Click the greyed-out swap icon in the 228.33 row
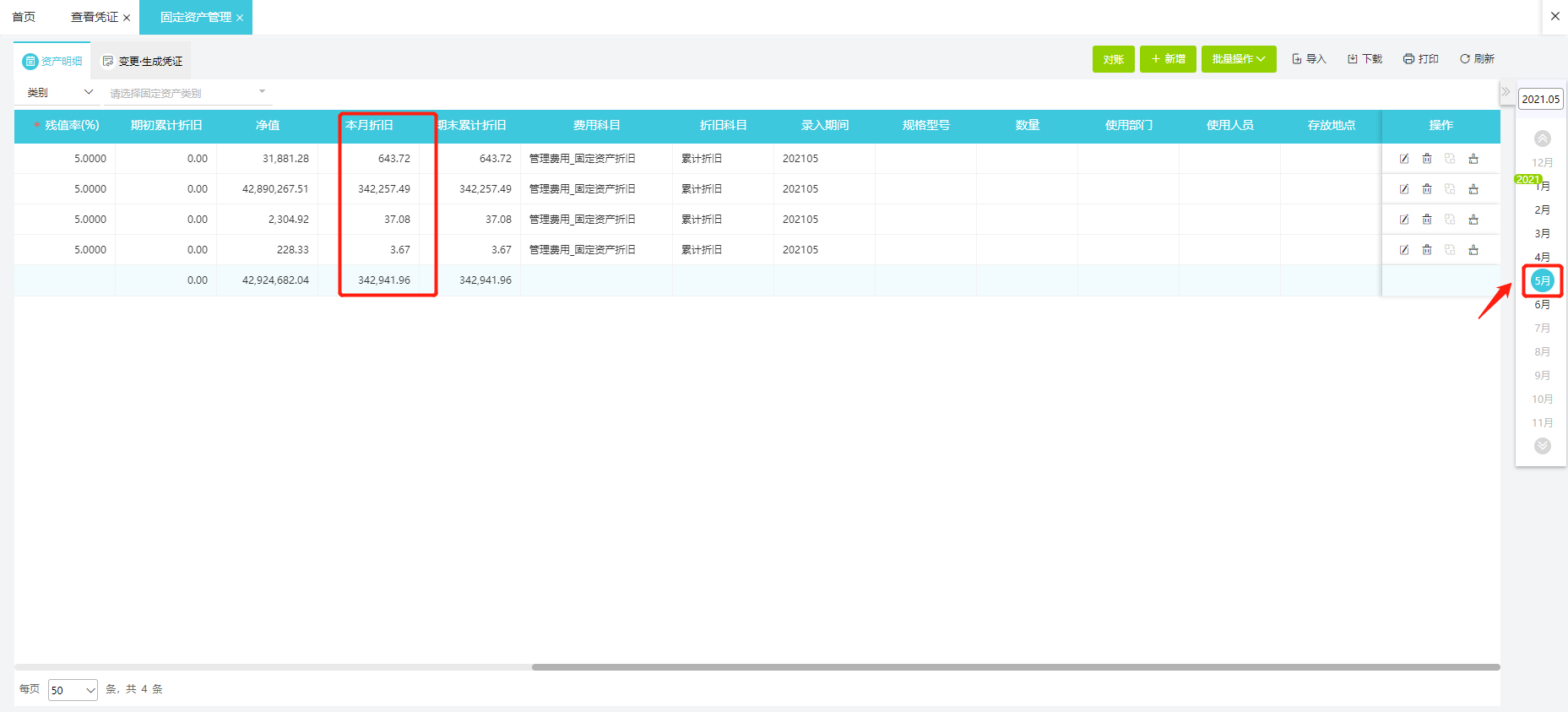 tap(1450, 250)
